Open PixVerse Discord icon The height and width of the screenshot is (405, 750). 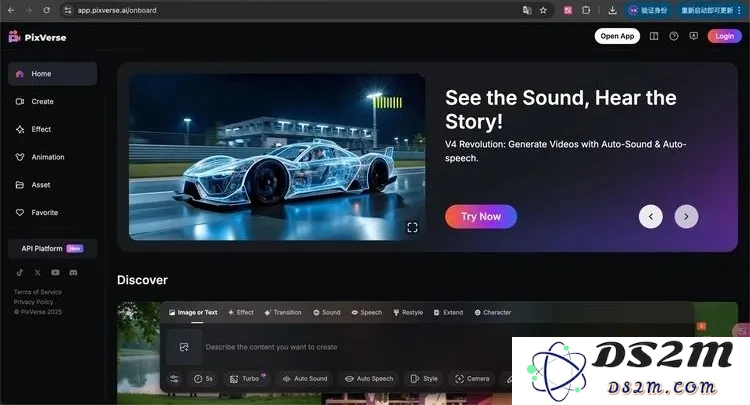[x=73, y=273]
